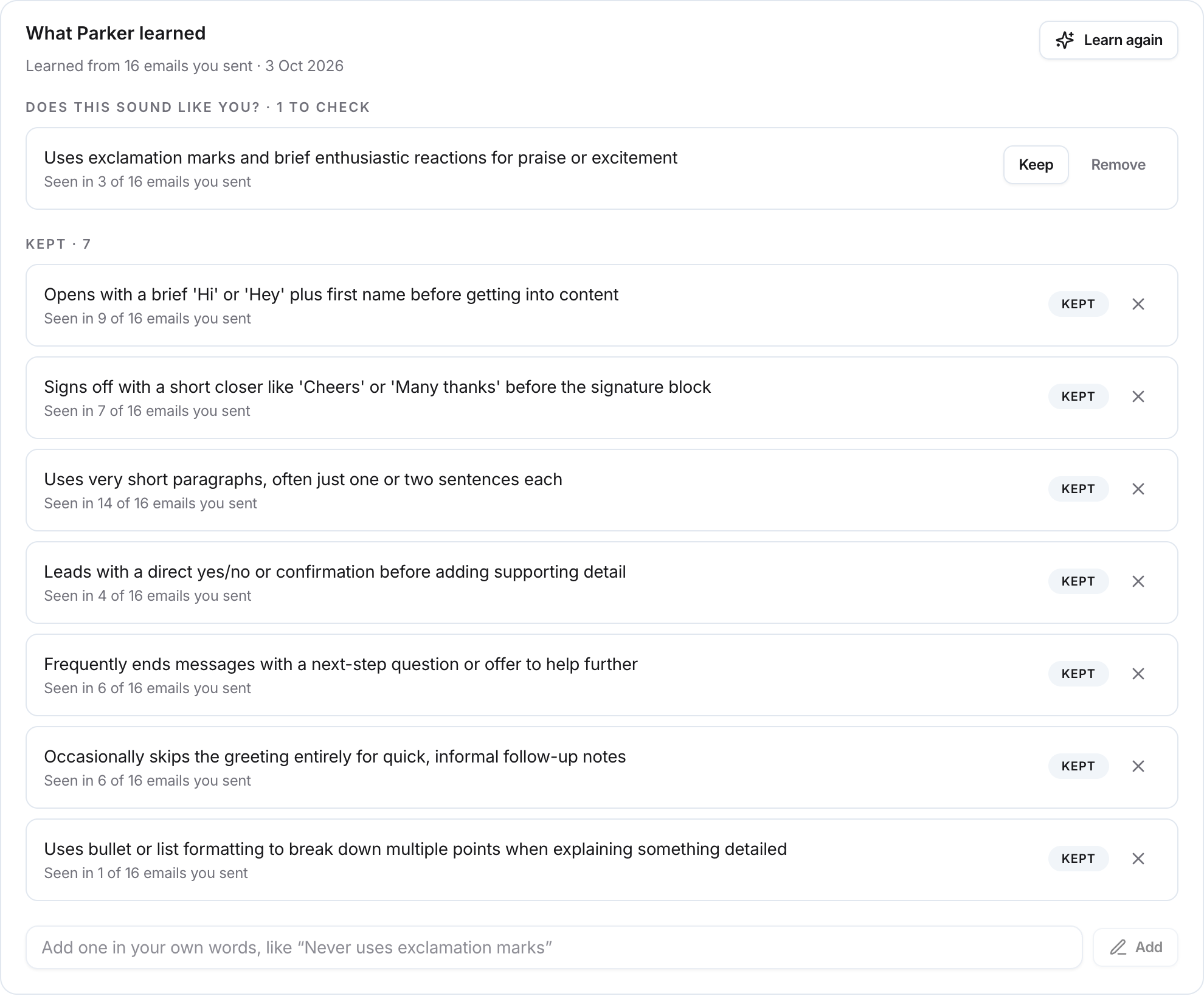Viewport: 1204px width, 996px height.
Task: Toggle KEPT badge on greeting 'Hi' rule
Action: 1078,304
